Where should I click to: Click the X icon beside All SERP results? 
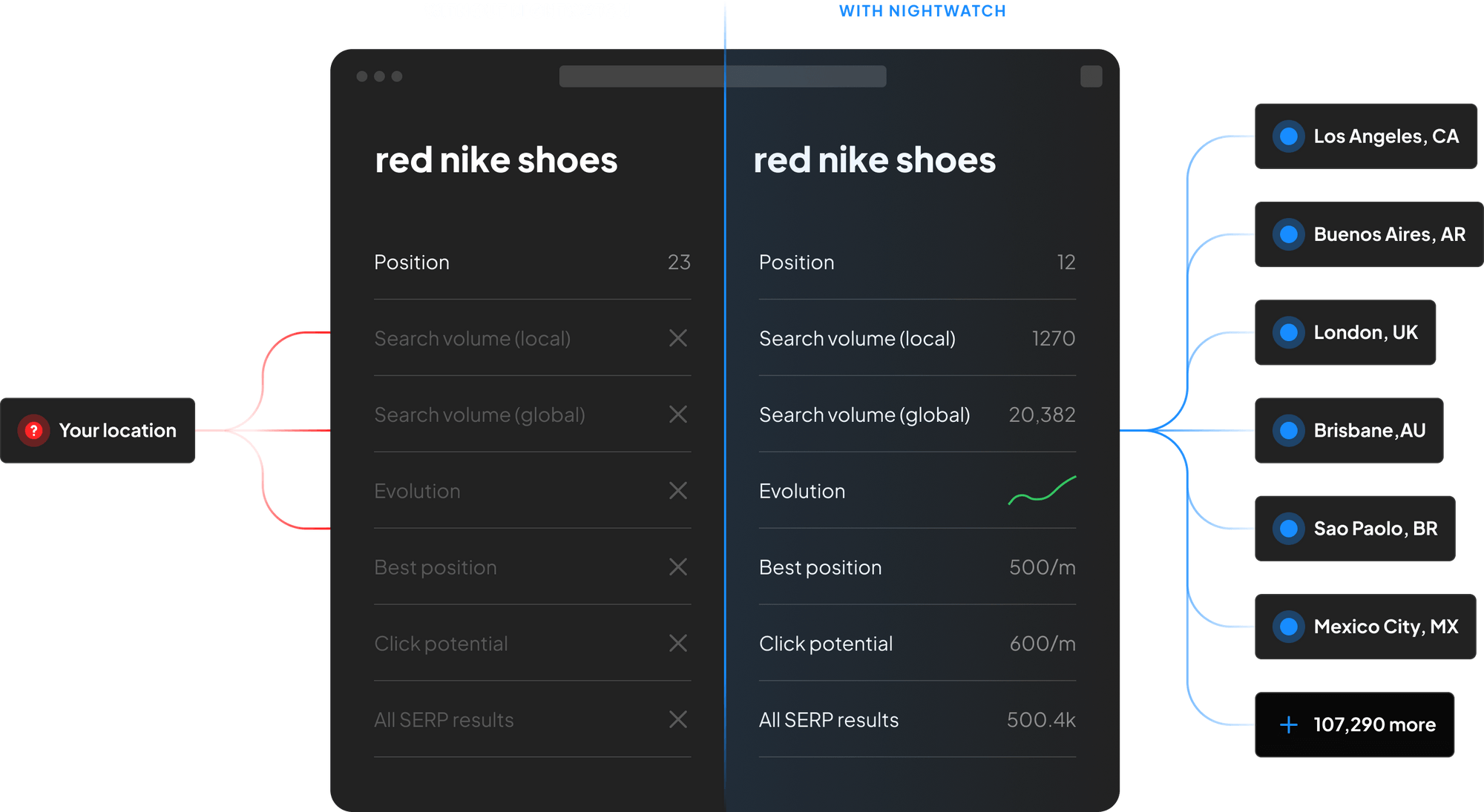(x=677, y=719)
